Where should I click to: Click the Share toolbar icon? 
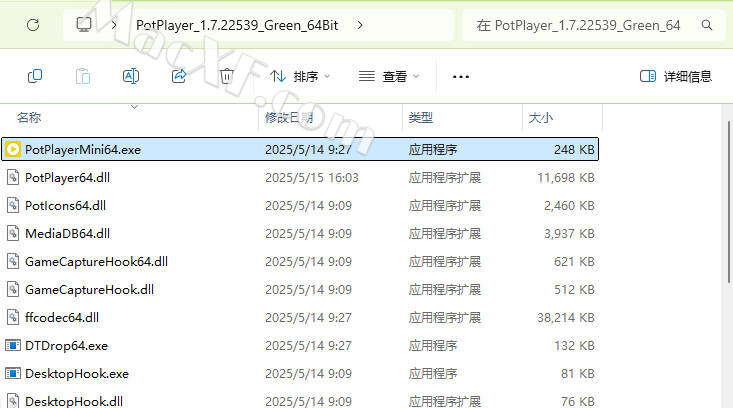179,76
